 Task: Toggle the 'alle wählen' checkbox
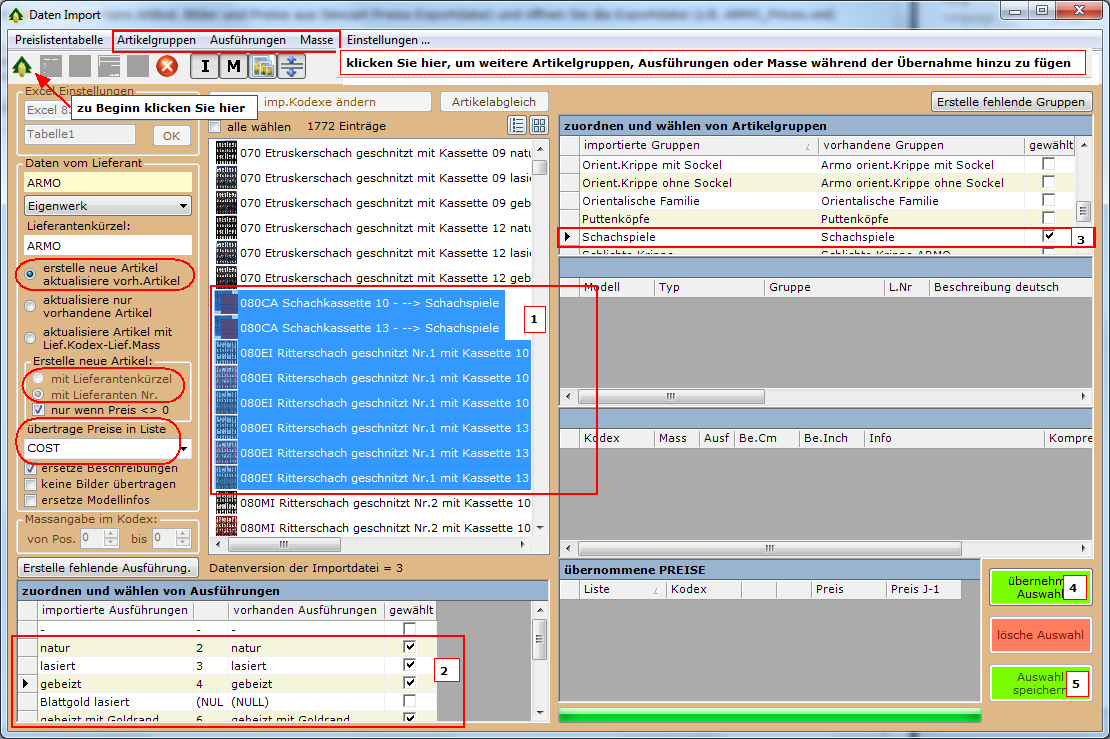(x=215, y=127)
